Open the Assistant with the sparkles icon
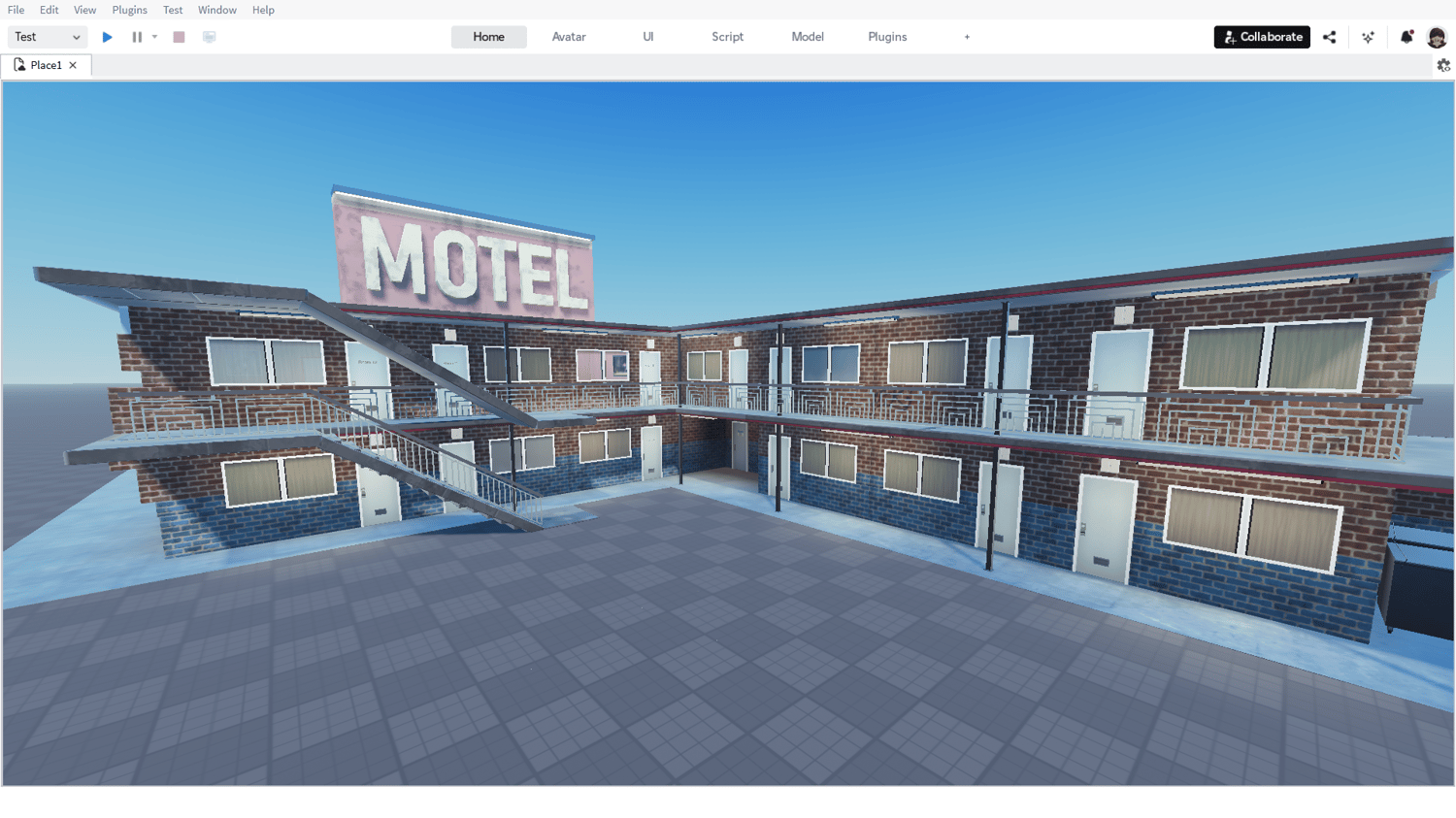The width and height of the screenshot is (1456, 818). point(1369,36)
